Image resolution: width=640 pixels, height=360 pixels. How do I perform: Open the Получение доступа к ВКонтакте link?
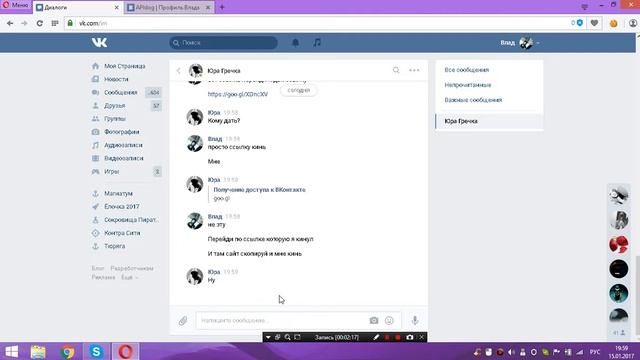pos(259,190)
